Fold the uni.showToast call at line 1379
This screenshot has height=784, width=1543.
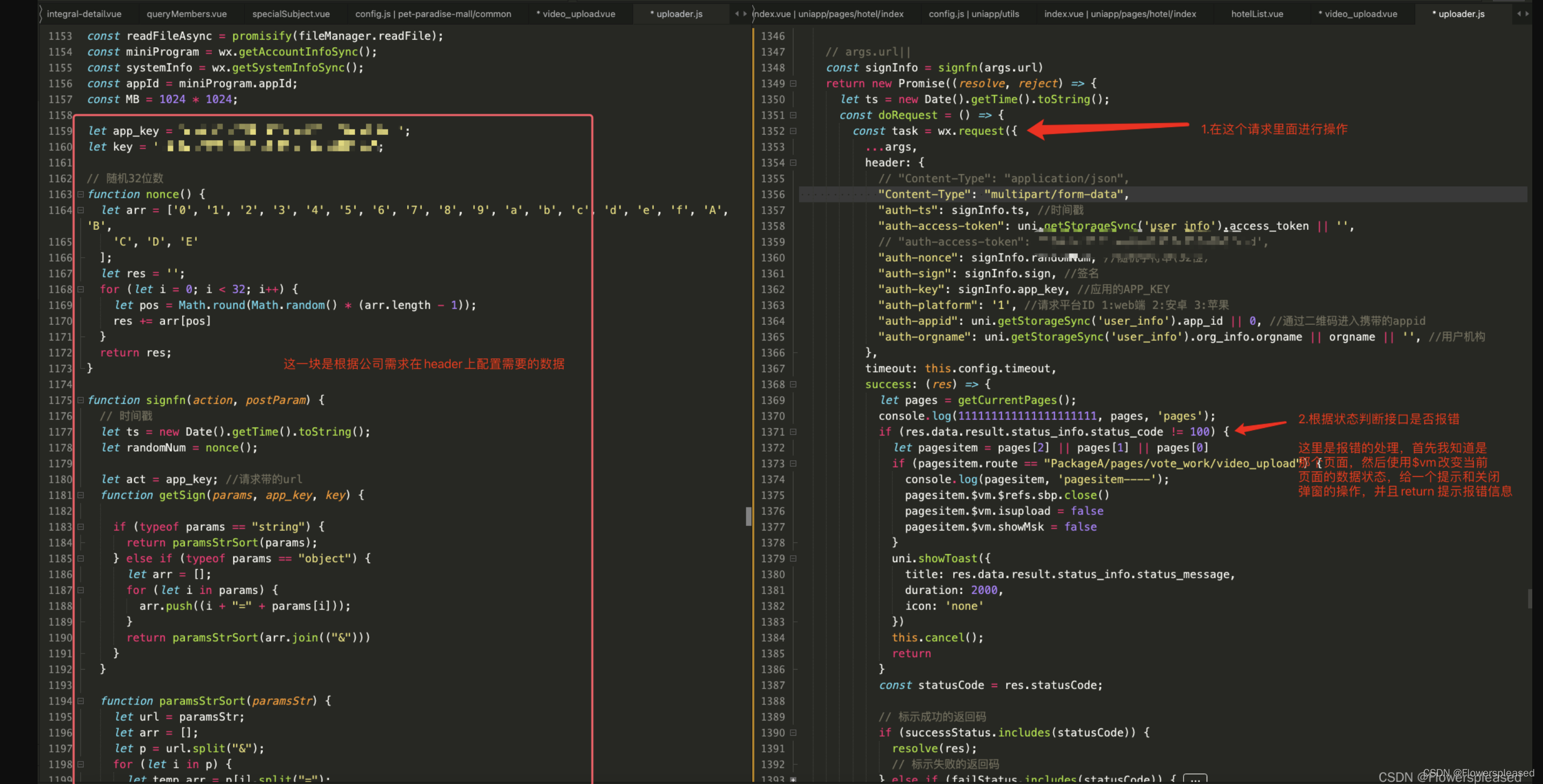tap(793, 558)
